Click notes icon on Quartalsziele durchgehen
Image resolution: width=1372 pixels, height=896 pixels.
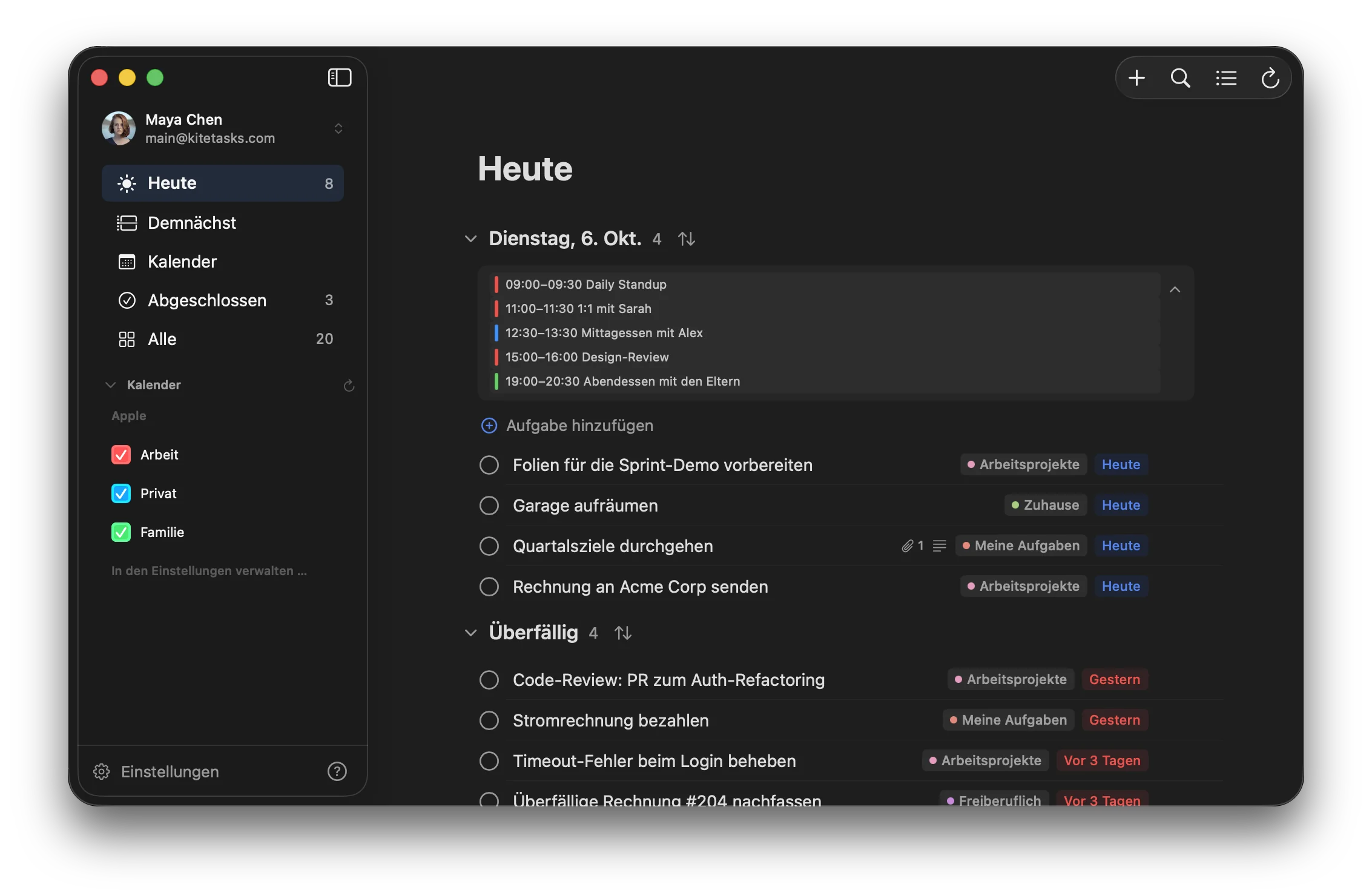pos(939,545)
